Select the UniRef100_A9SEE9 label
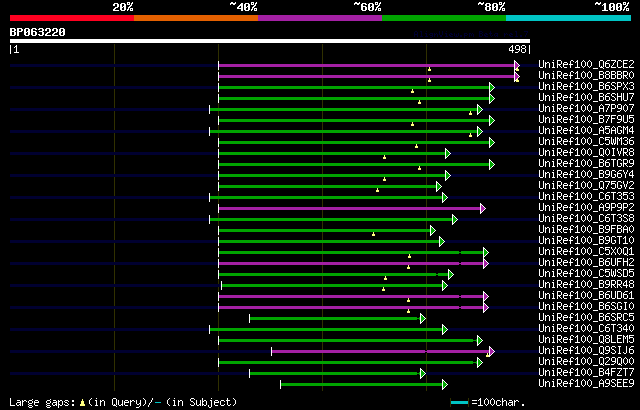The height and width of the screenshot is (410, 640). (586, 384)
